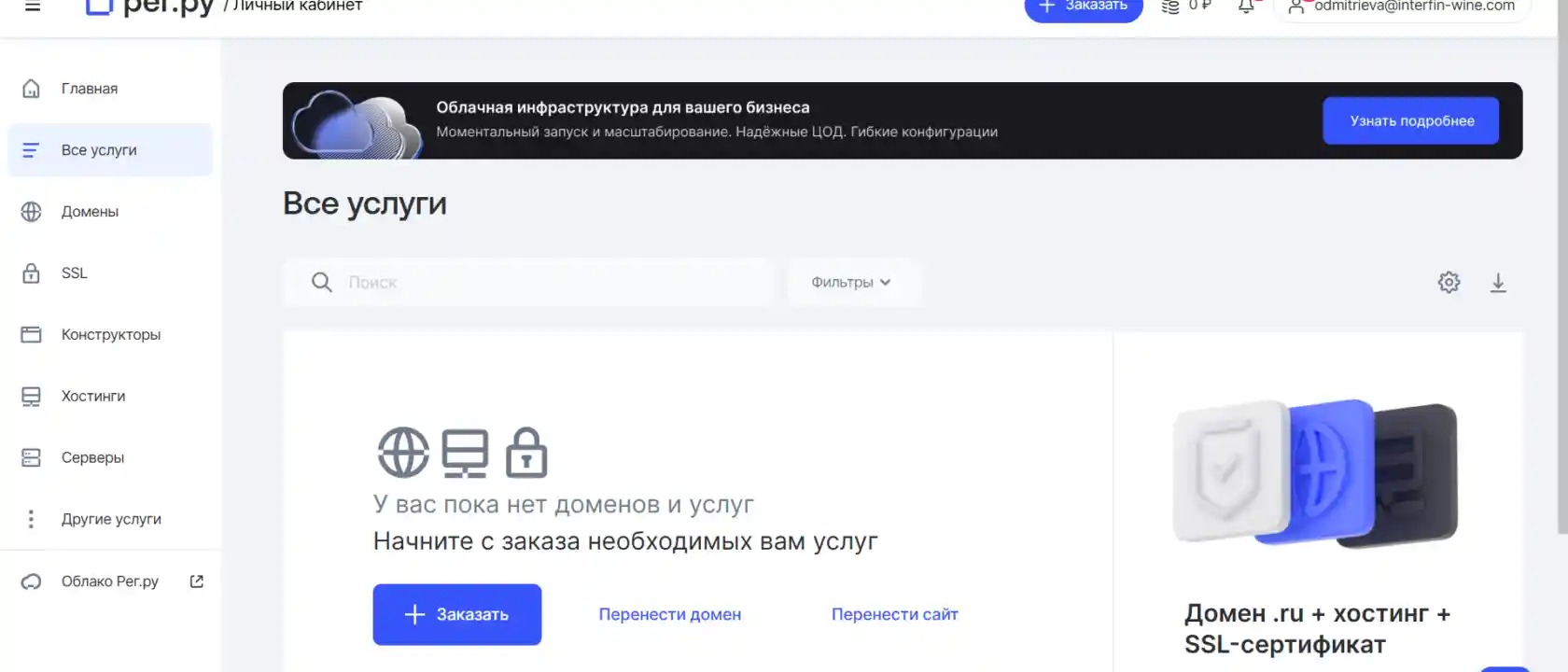Click the Поиск search field
1568x672 pixels.
(x=529, y=282)
